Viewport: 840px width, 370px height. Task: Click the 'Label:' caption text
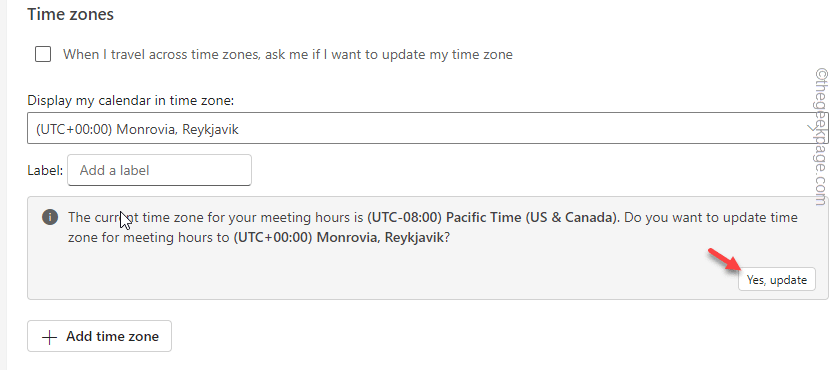click(x=46, y=171)
